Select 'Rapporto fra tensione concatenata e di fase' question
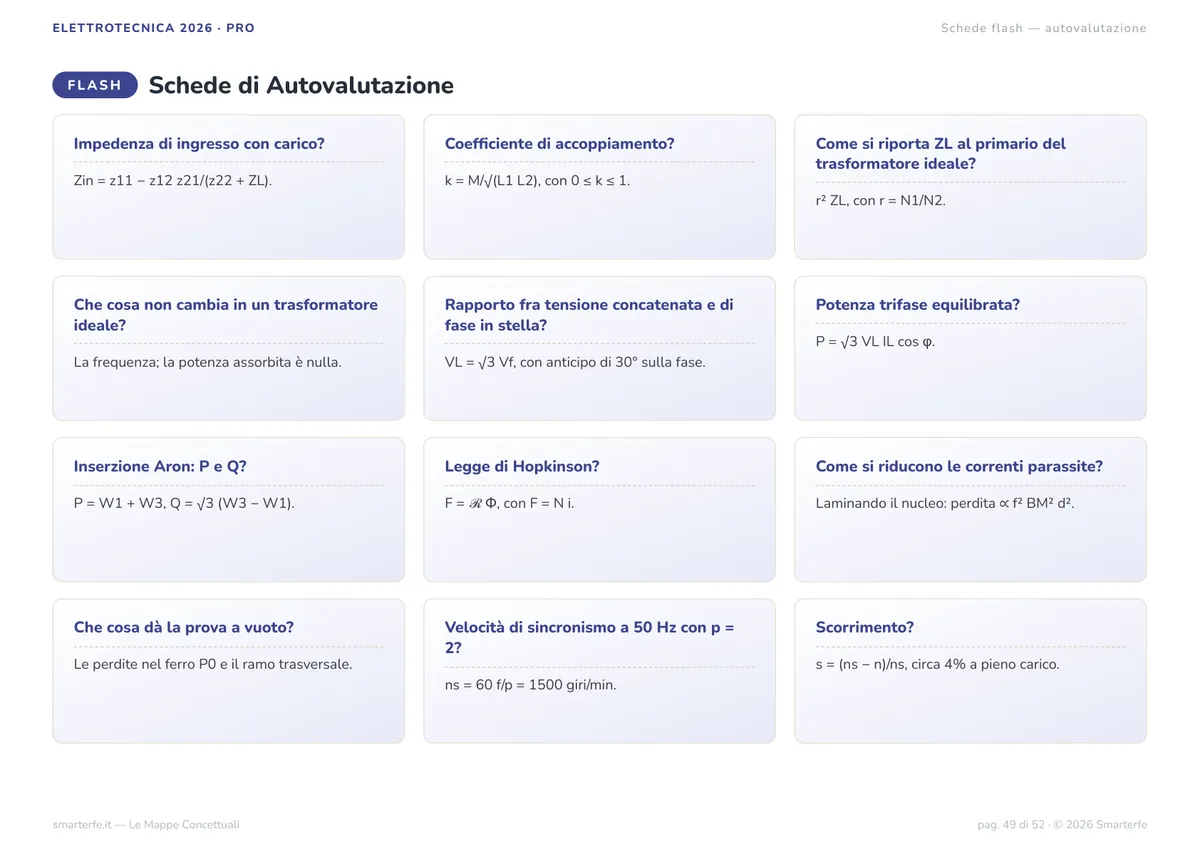The image size is (1200, 849). click(589, 315)
